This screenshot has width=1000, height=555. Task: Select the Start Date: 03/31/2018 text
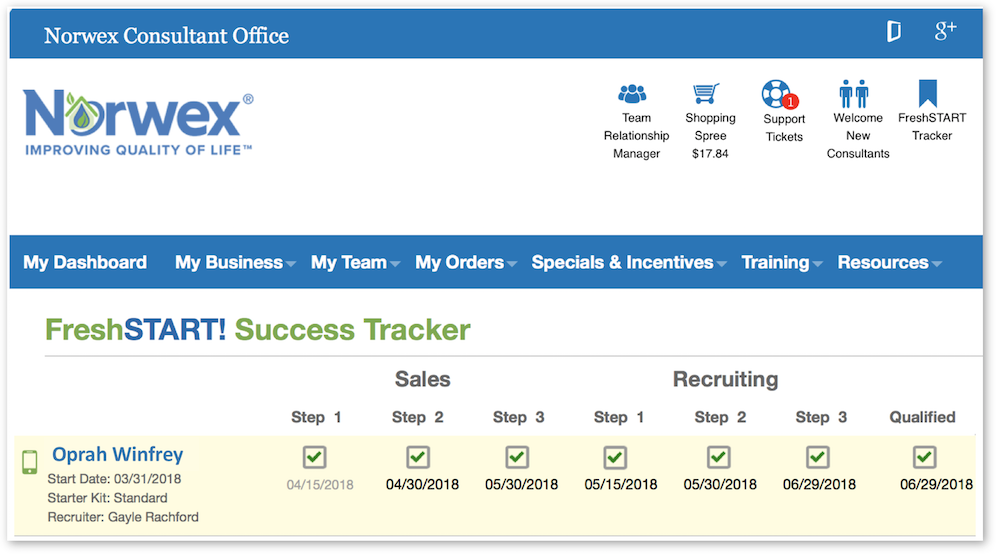click(x=114, y=479)
